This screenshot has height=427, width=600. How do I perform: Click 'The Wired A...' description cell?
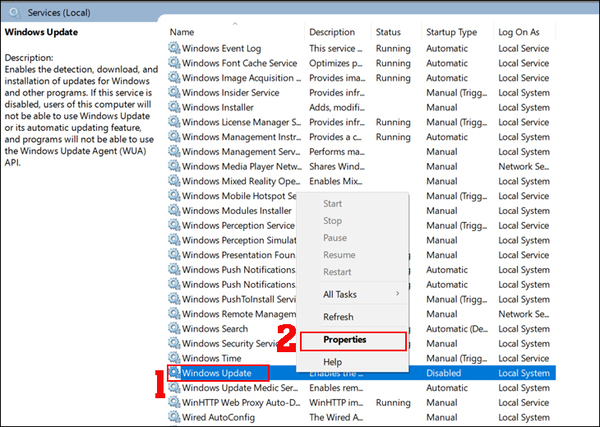(x=336, y=417)
